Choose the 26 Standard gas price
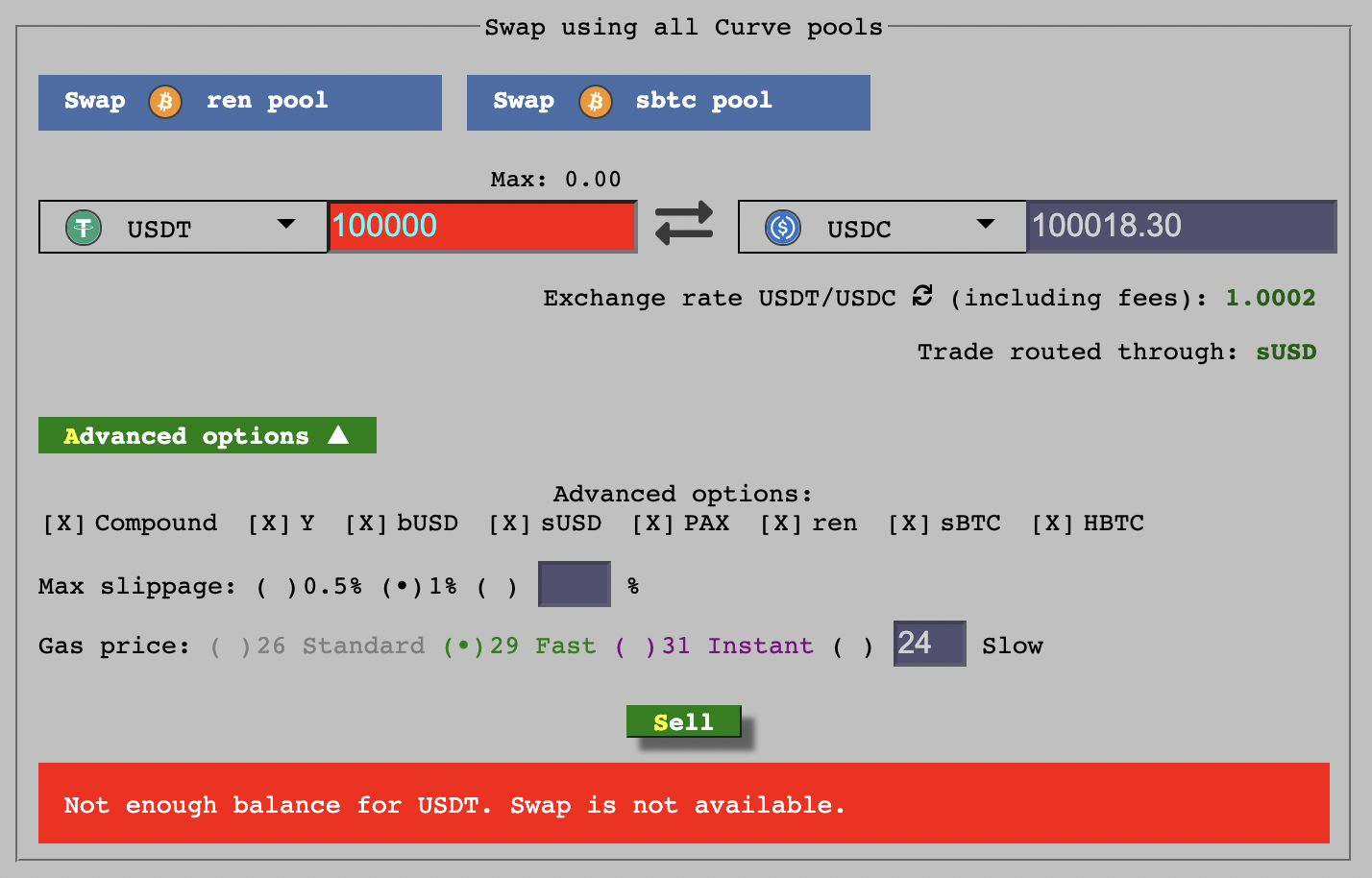This screenshot has height=878, width=1372. [x=231, y=646]
